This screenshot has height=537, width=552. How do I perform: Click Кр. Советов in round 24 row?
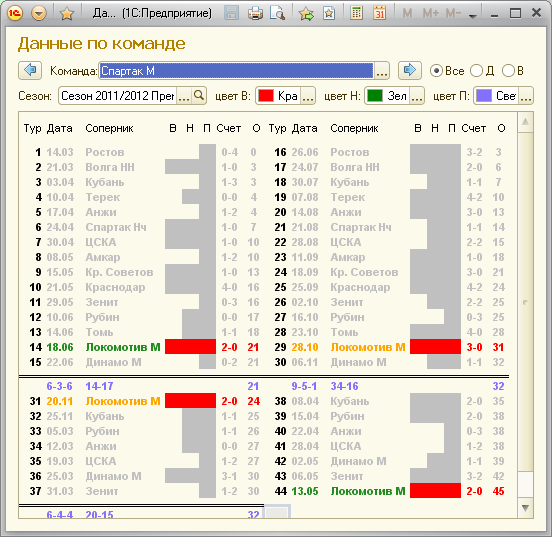(364, 272)
